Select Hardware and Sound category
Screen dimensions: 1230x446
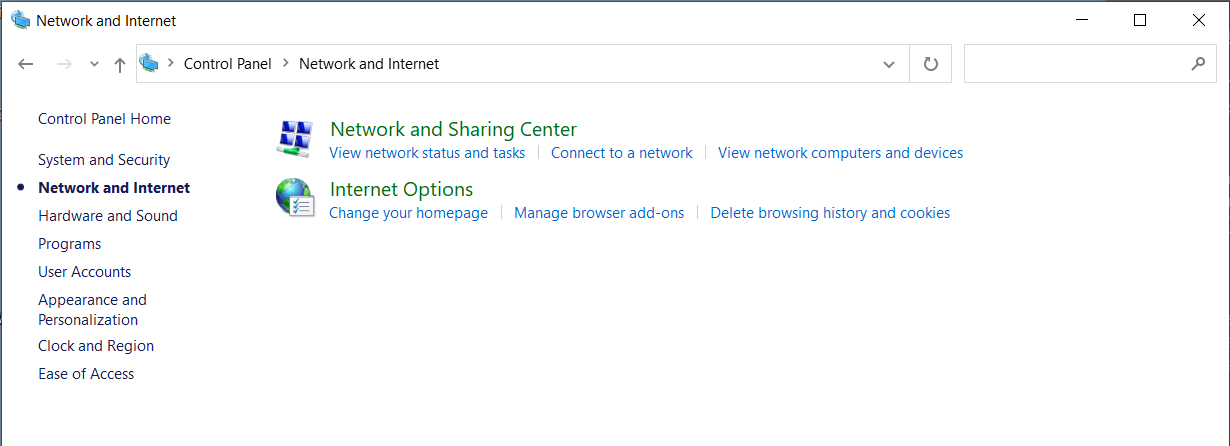point(108,216)
